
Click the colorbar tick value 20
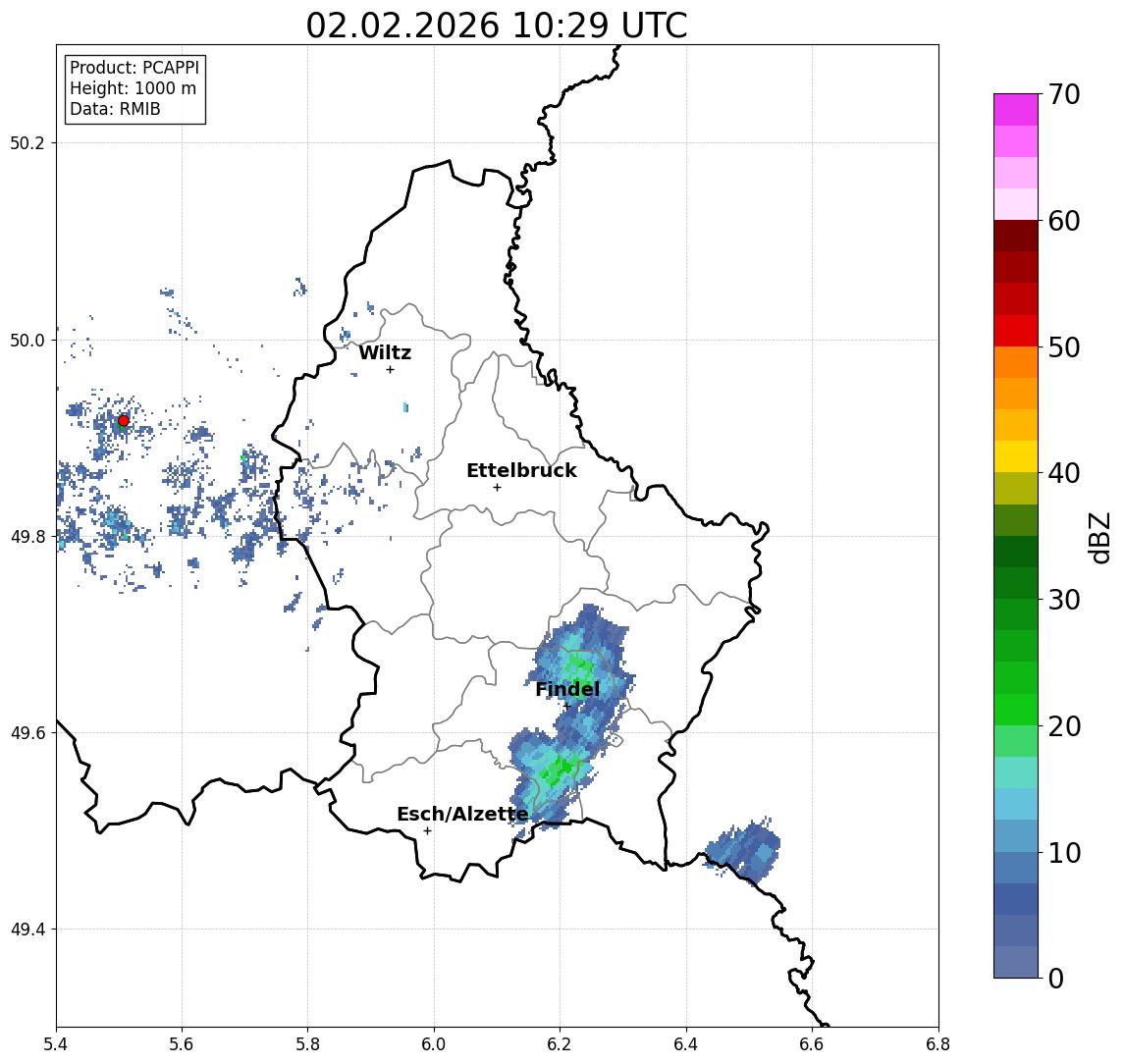(x=1064, y=726)
